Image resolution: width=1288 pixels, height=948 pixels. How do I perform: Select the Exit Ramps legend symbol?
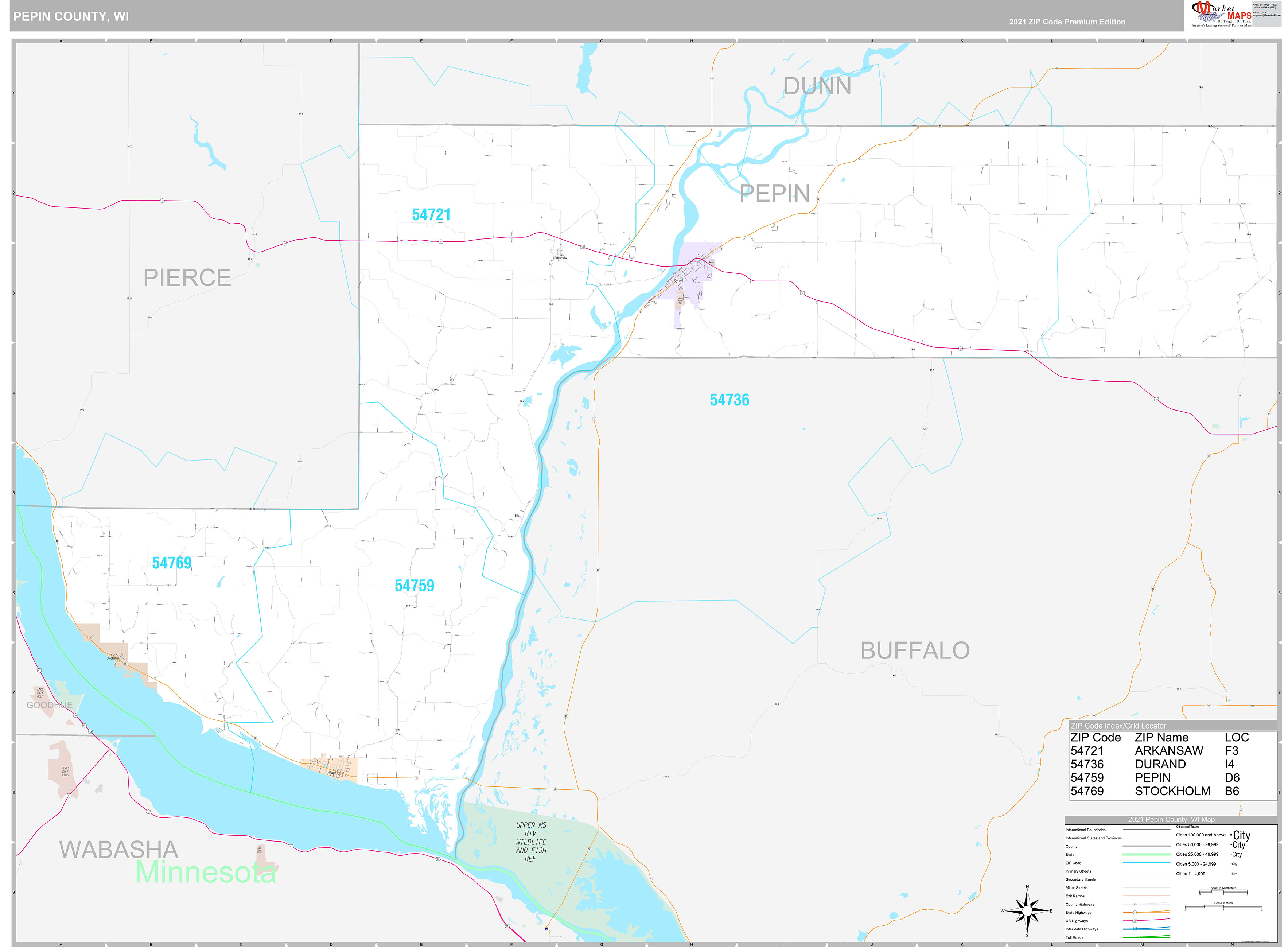[1147, 896]
